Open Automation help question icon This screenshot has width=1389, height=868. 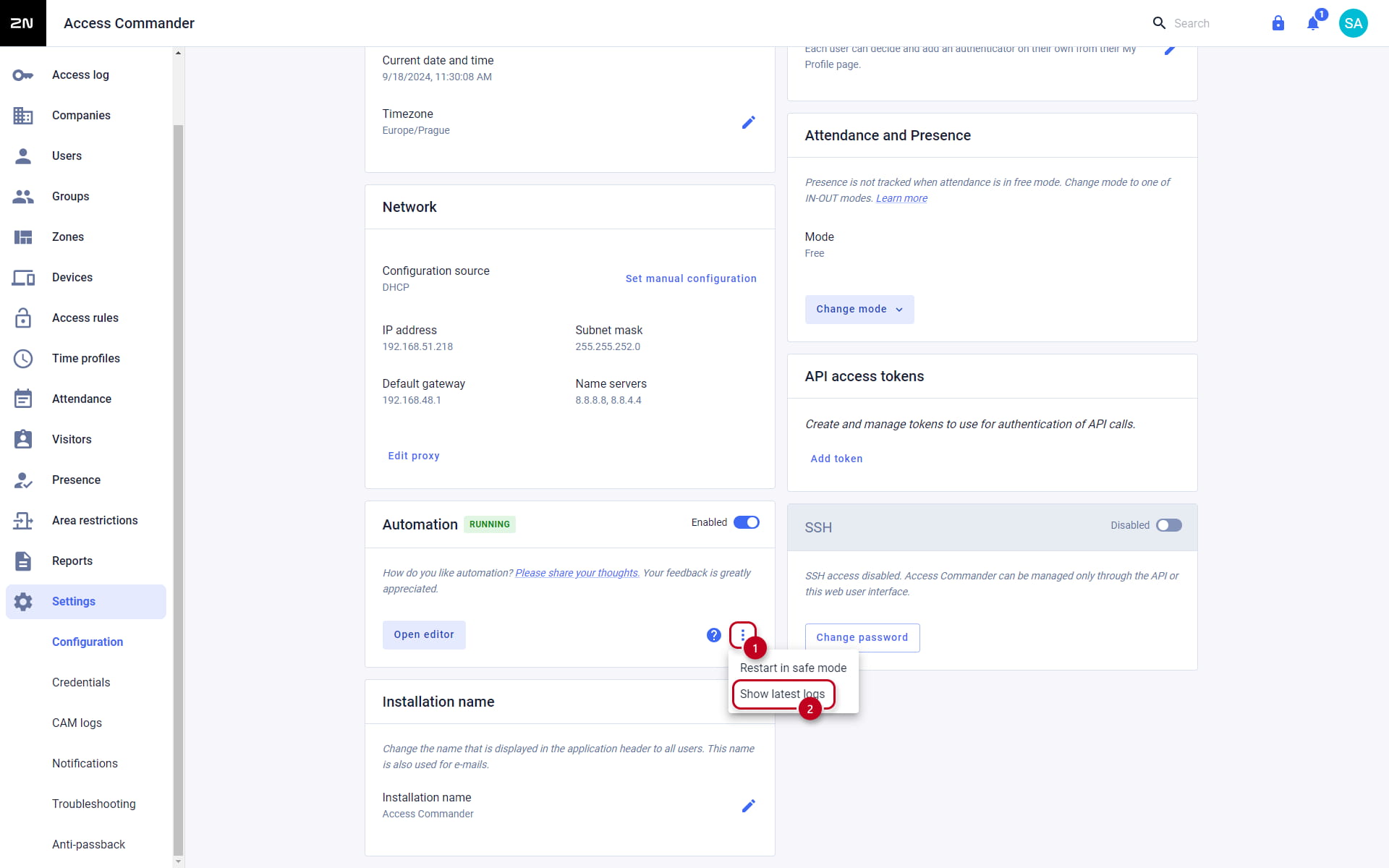[x=714, y=635]
